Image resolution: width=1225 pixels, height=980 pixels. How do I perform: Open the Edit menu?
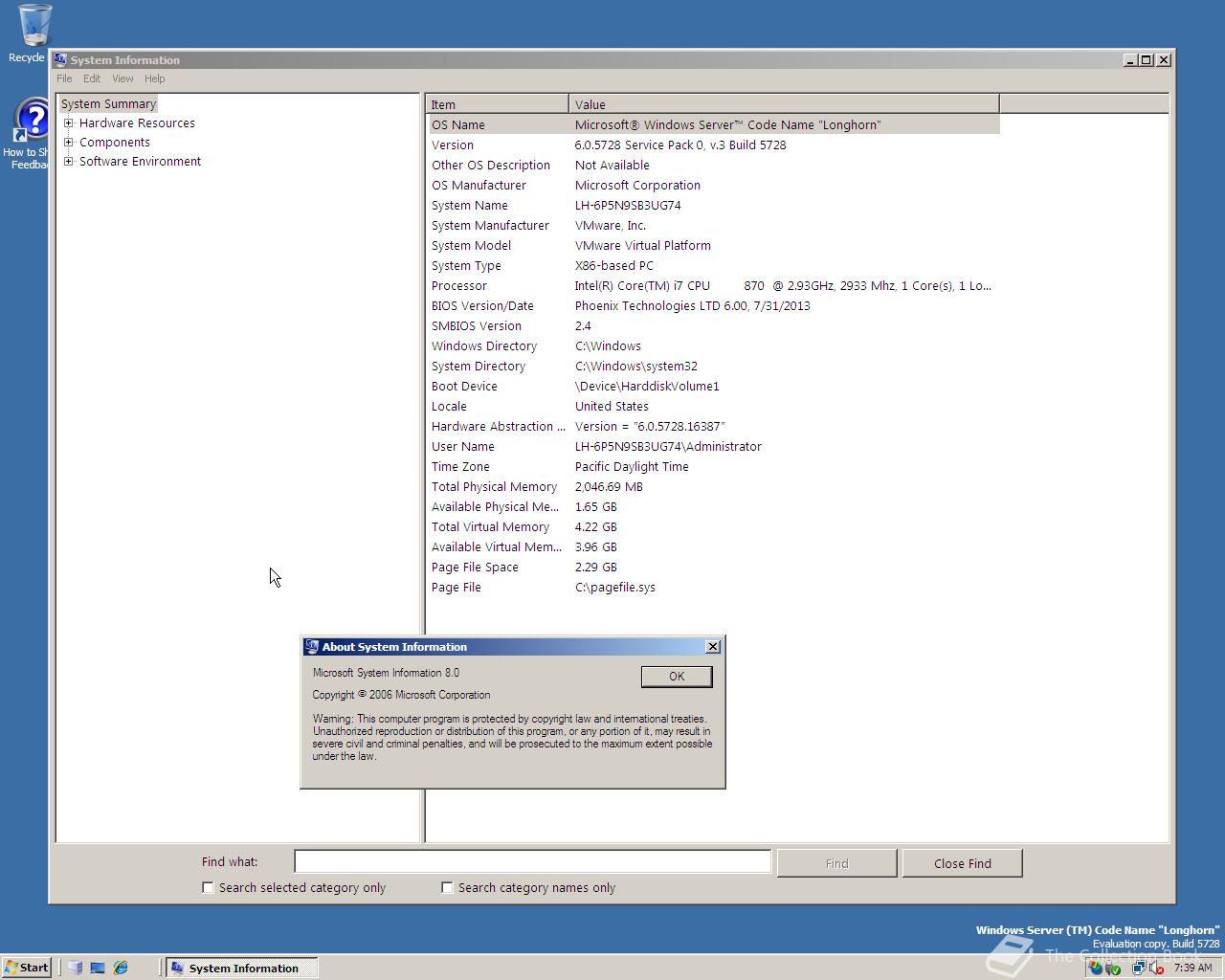(92, 78)
